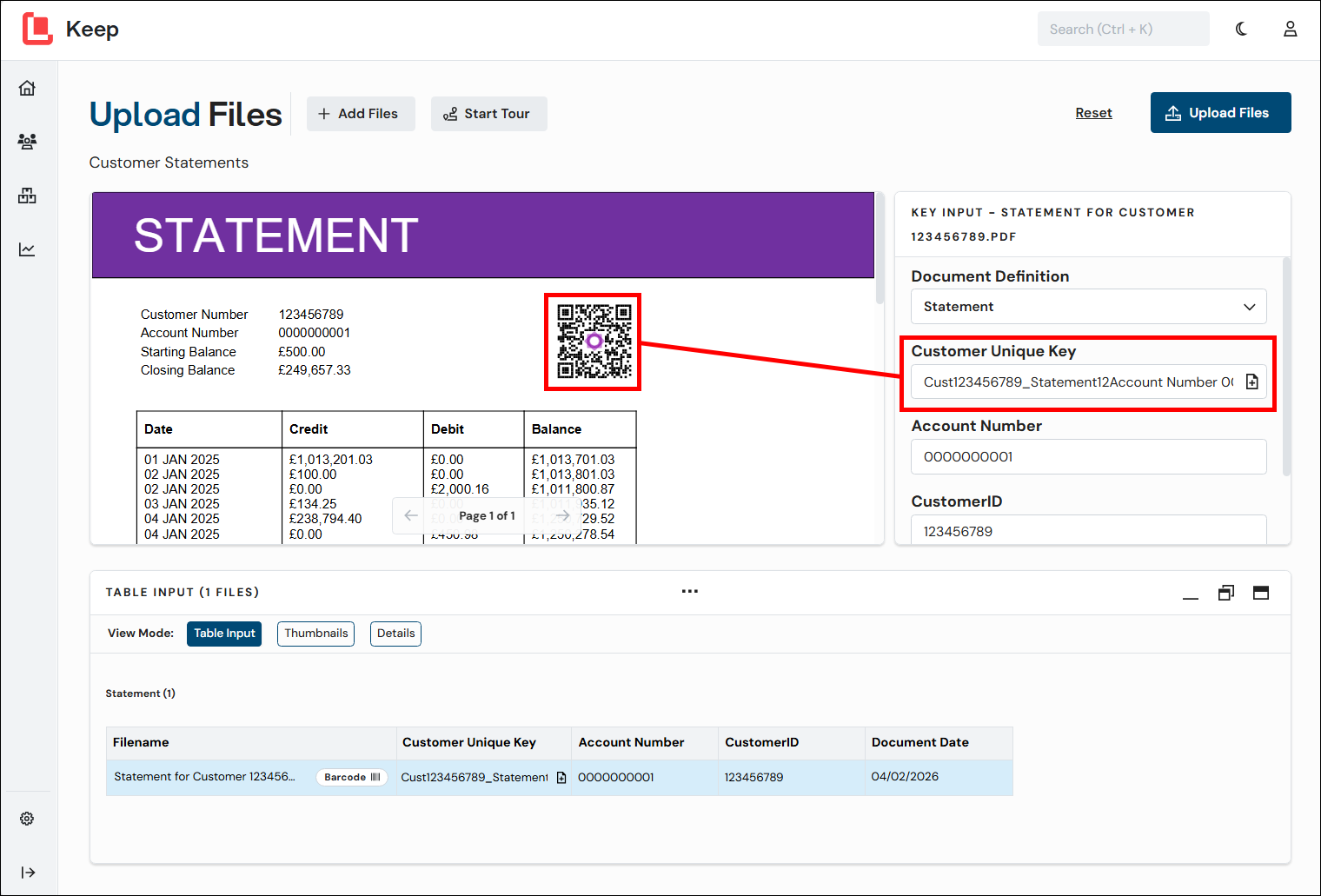
Task: Click the Customer Unique Key column header
Action: pyautogui.click(x=484, y=743)
